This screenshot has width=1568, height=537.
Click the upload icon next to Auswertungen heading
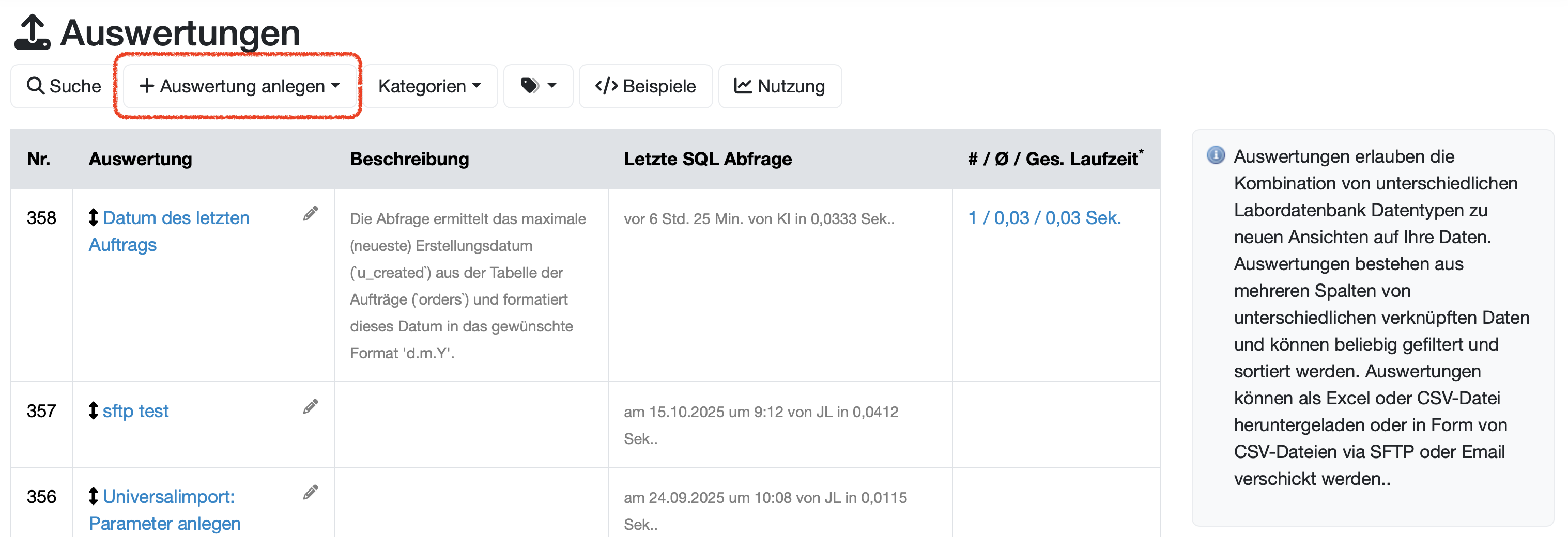point(32,32)
